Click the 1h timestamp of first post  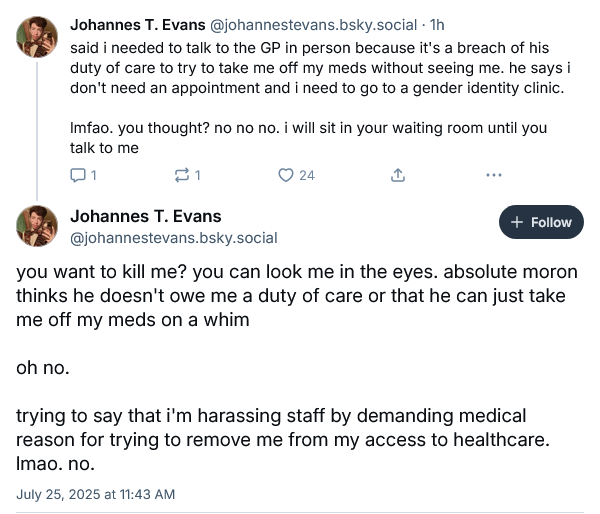tap(436, 24)
